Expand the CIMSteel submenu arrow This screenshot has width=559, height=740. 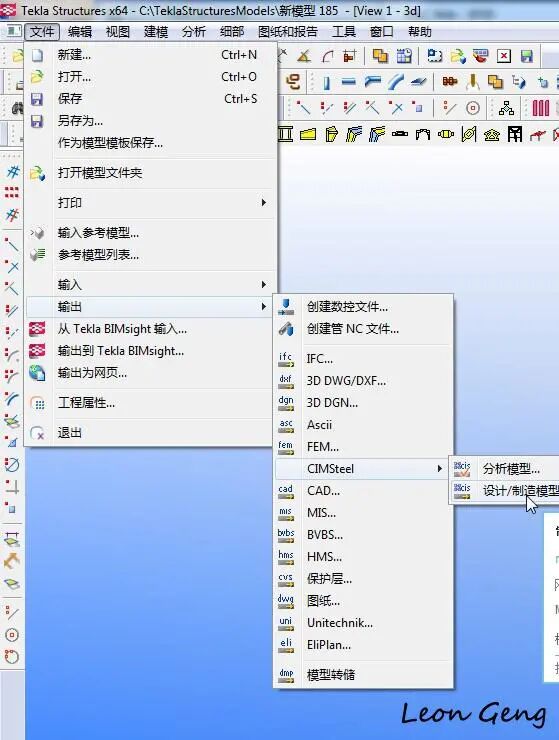(440, 469)
